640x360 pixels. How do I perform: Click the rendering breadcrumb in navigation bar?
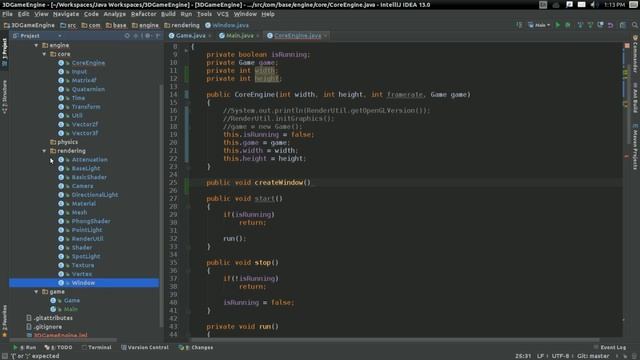pos(182,25)
